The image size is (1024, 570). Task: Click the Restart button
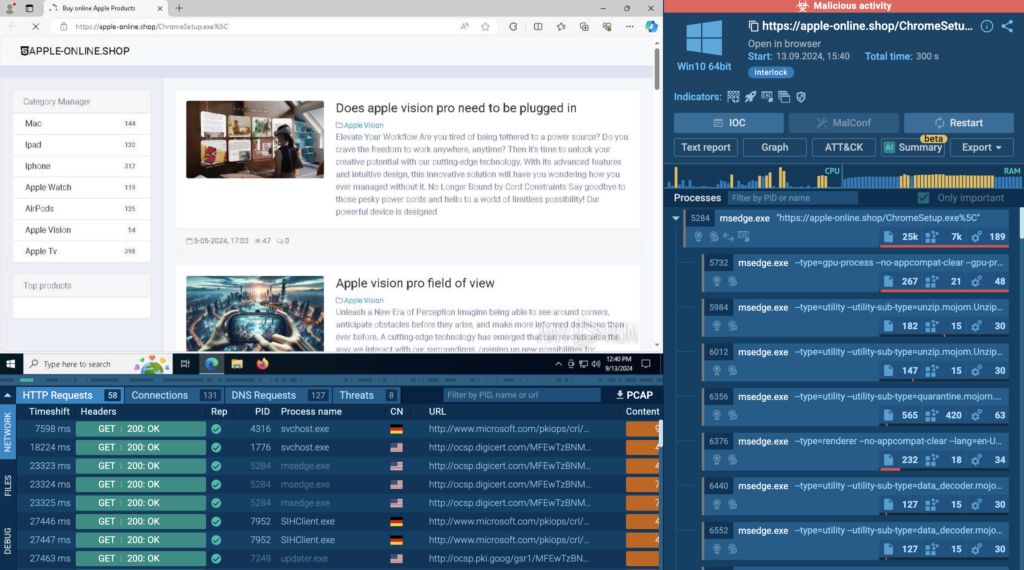[x=958, y=123]
